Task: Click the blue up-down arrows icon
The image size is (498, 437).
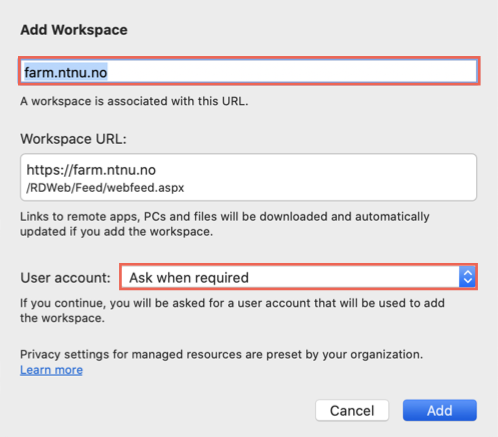Action: point(467,277)
